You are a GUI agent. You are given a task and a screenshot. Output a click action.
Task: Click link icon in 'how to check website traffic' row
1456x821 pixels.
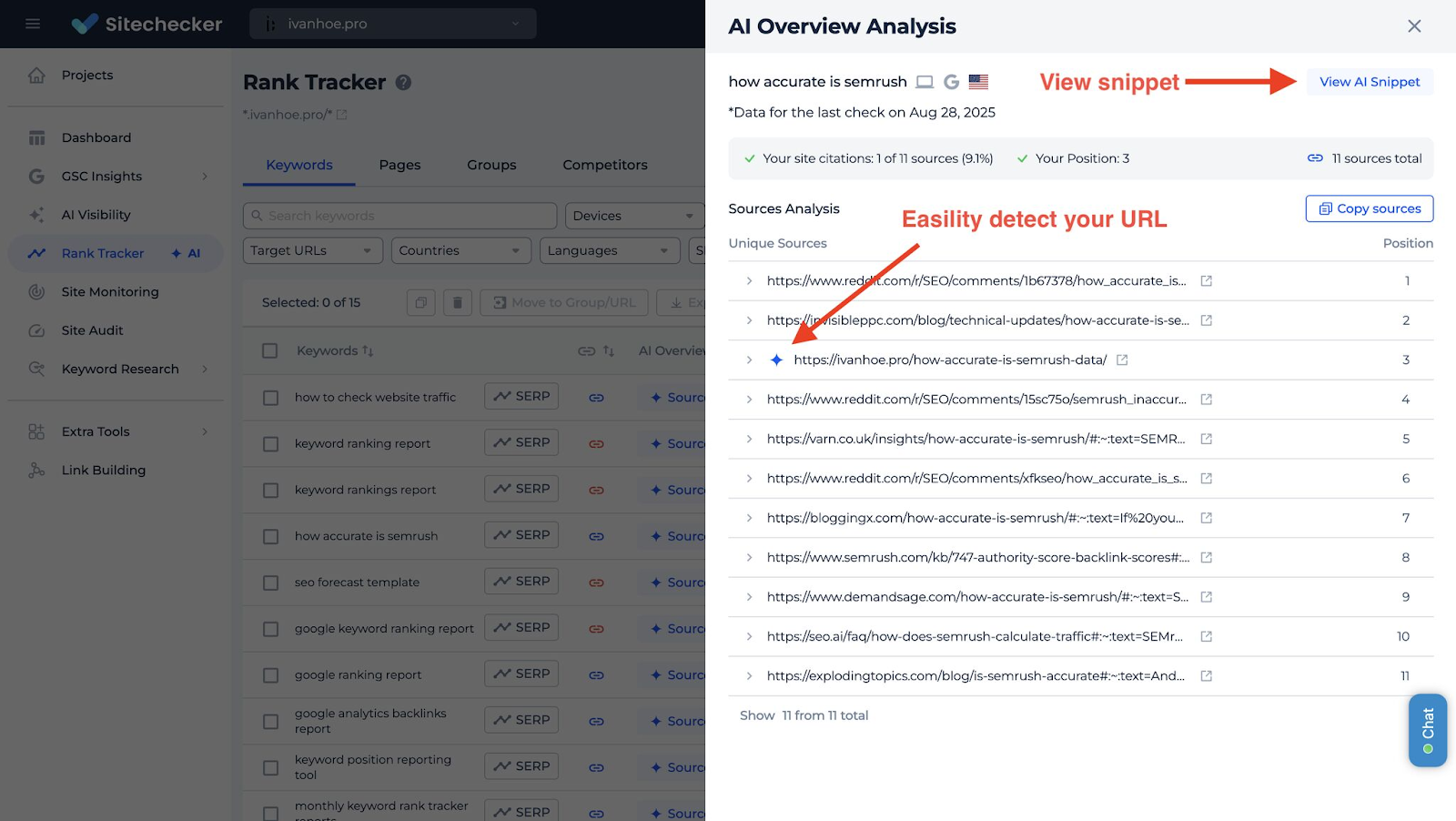pyautogui.click(x=596, y=398)
